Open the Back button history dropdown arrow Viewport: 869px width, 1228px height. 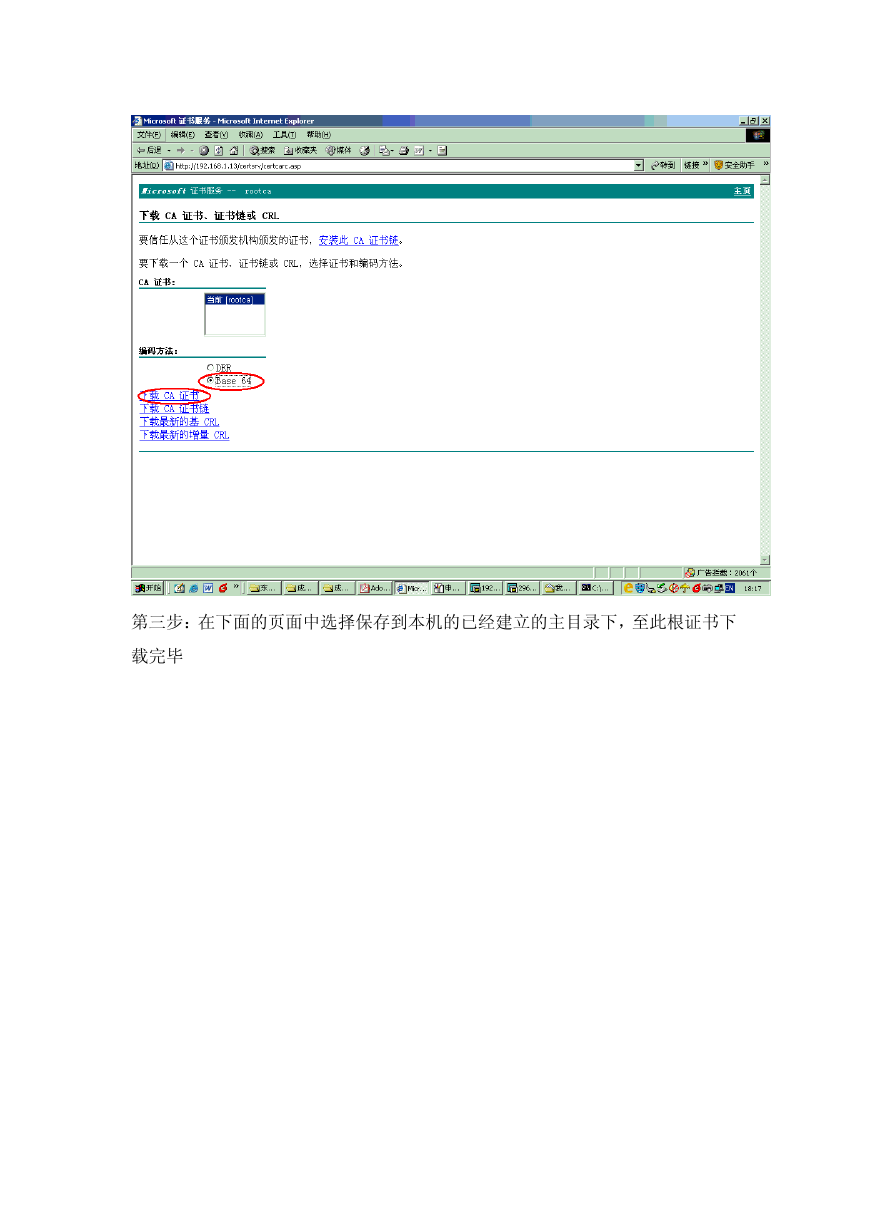(169, 150)
